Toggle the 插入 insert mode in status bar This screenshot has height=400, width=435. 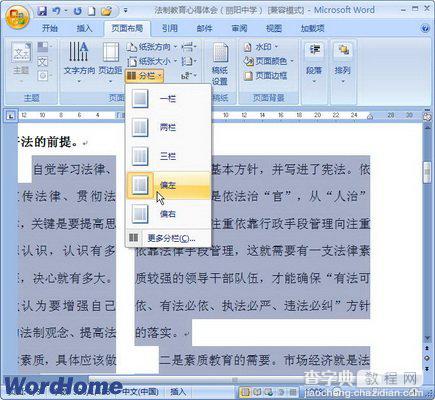[178, 392]
